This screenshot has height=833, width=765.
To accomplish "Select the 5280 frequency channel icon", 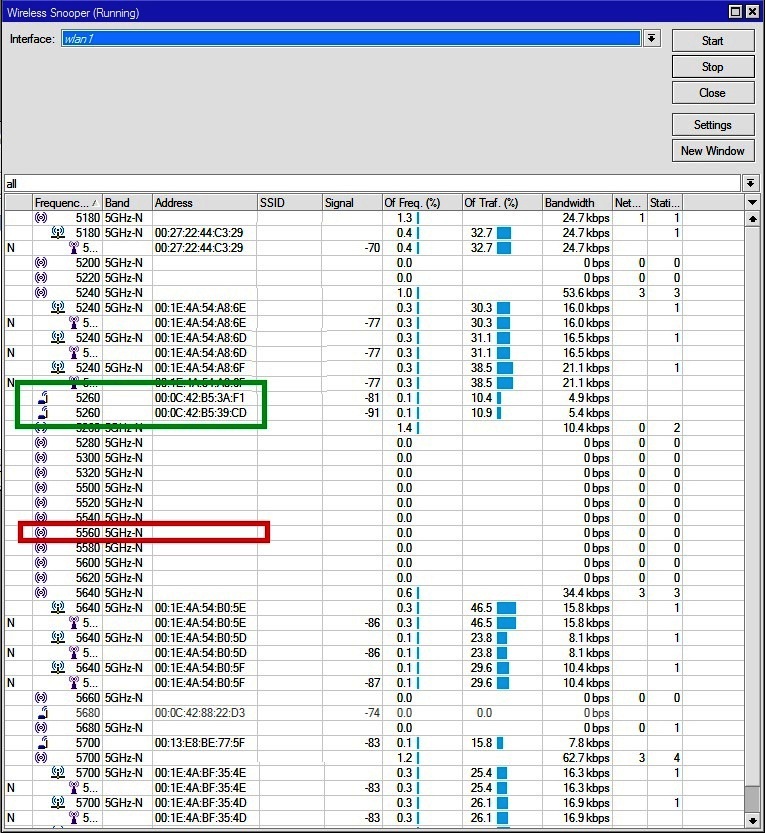I will click(41, 443).
